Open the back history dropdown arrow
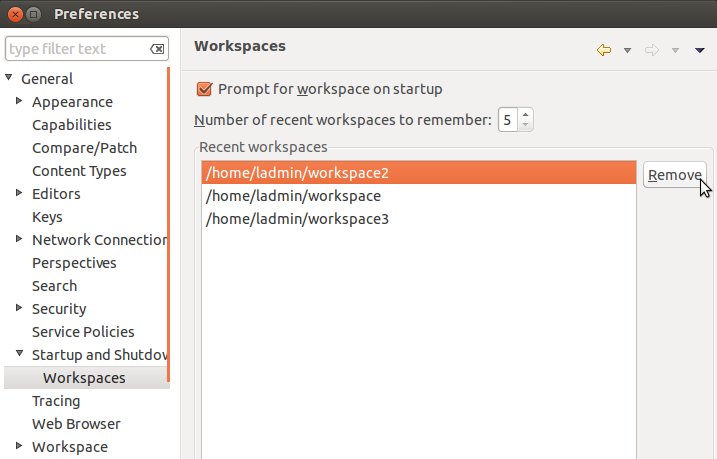The height and width of the screenshot is (459, 717). click(x=627, y=50)
